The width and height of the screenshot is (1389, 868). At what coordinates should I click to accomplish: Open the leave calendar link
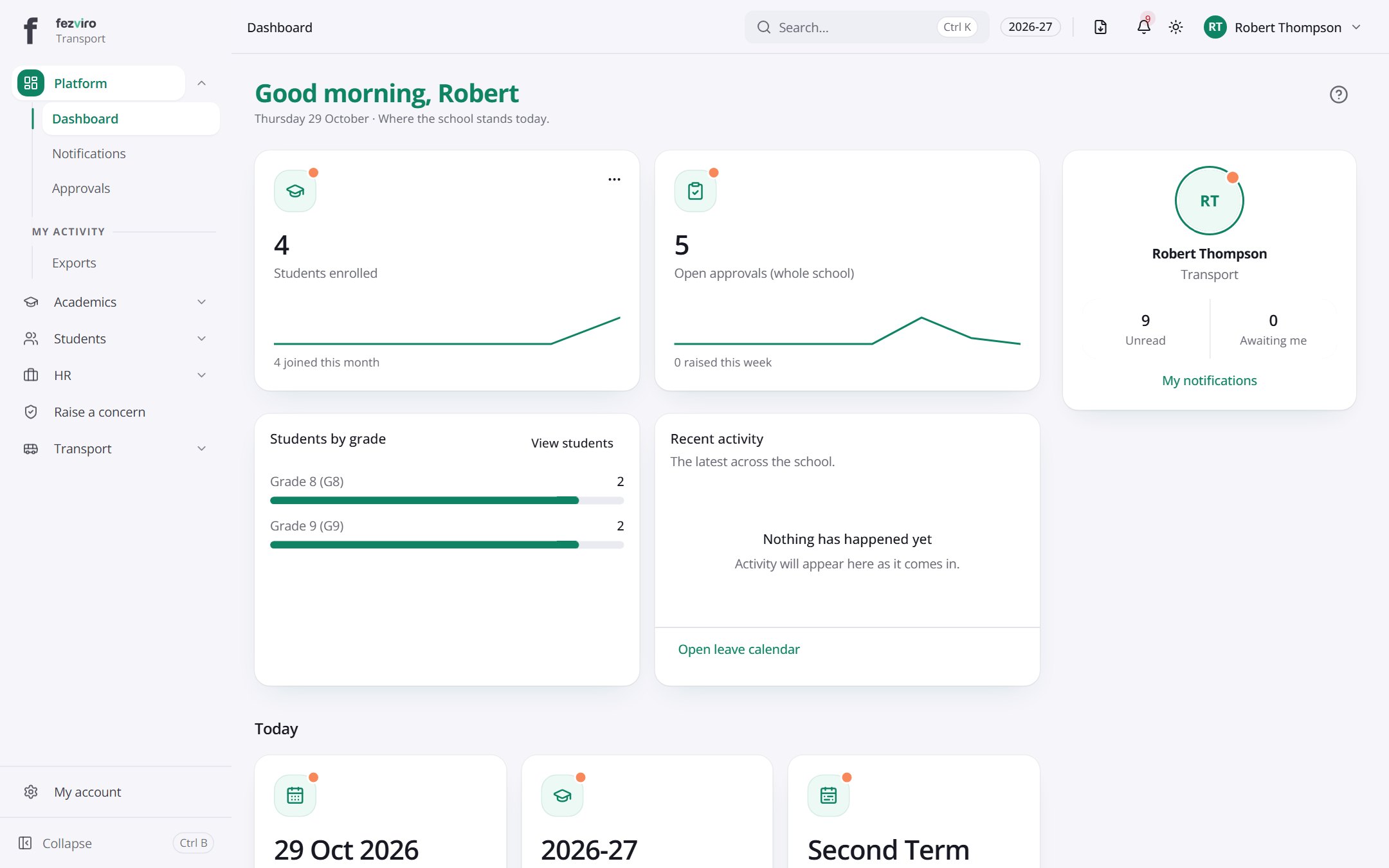click(x=739, y=649)
